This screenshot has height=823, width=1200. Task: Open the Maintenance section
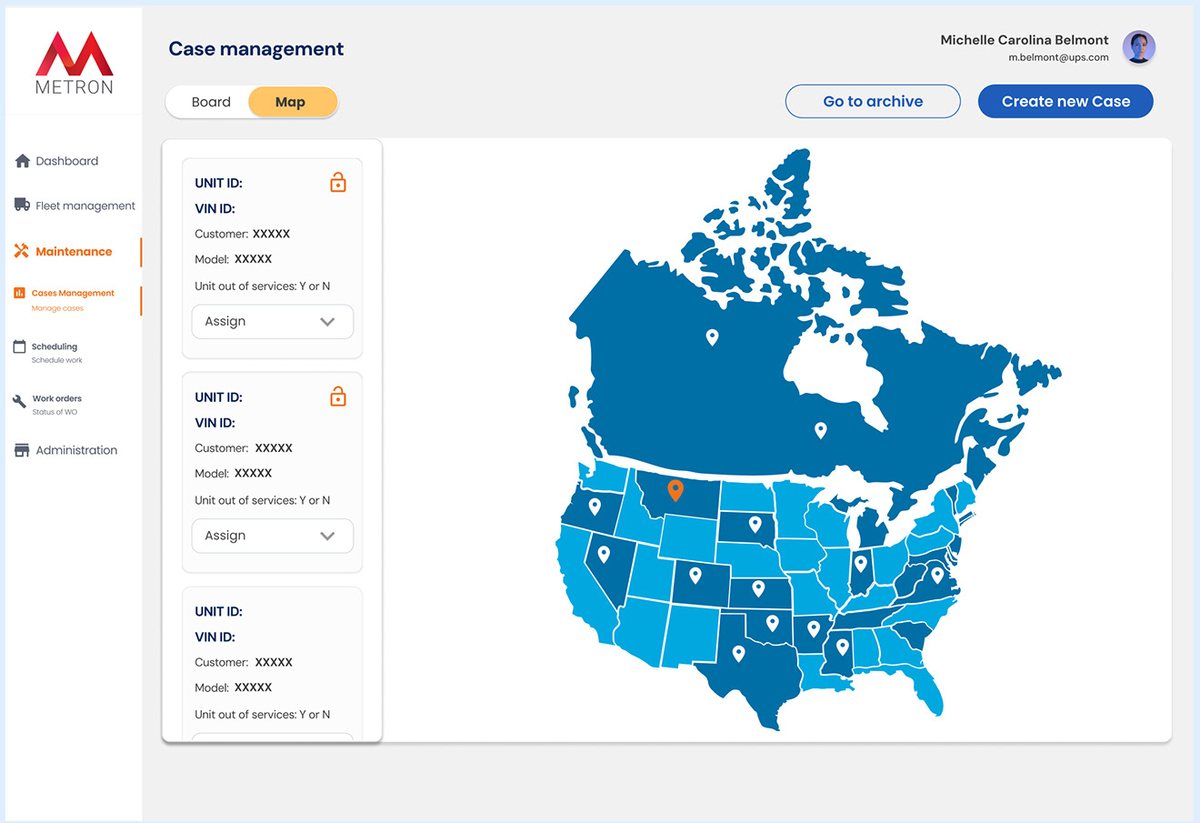pyautogui.click(x=73, y=251)
